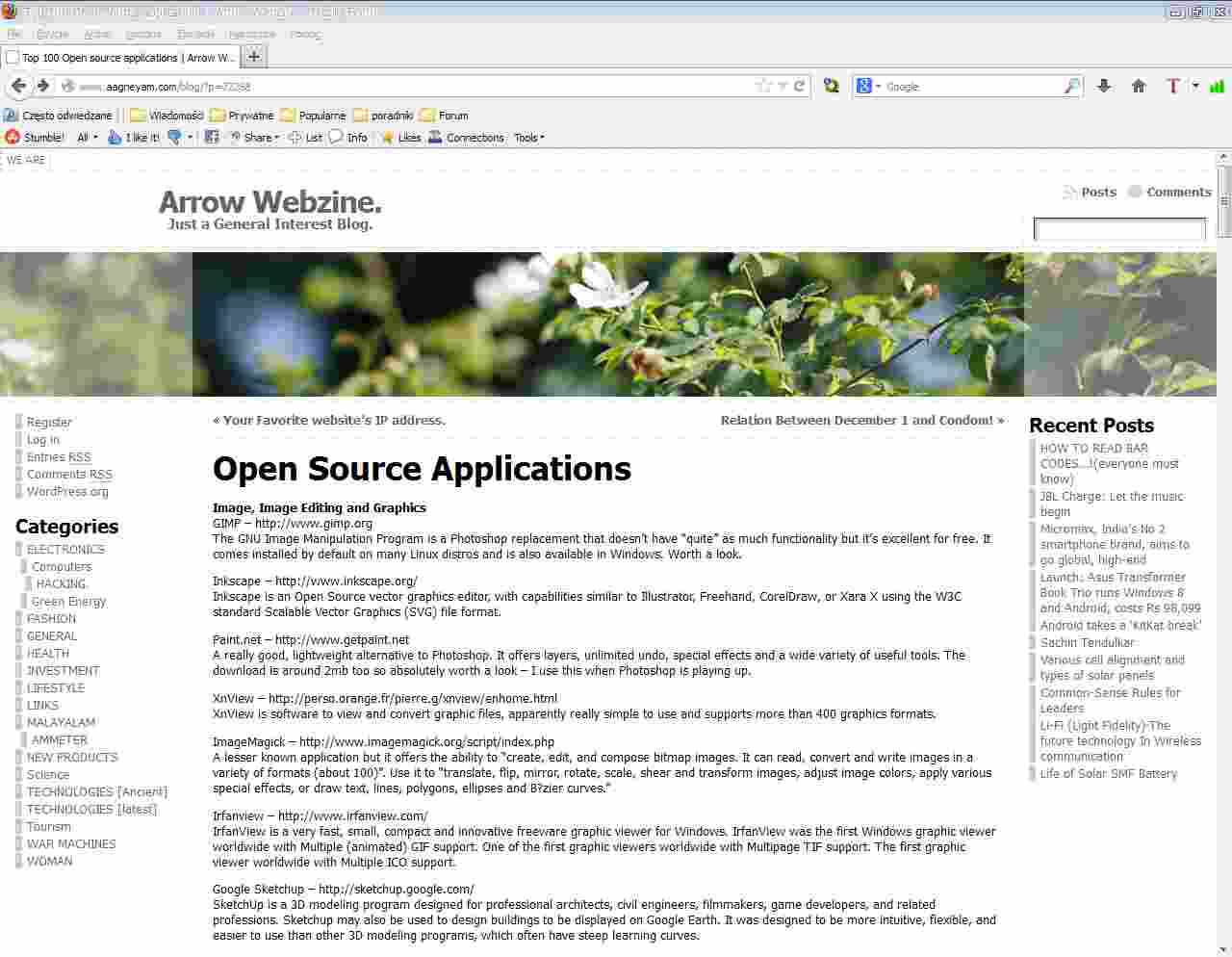This screenshot has width=1232, height=957.
Task: Click the icon left of the search box
Action: pyautogui.click(x=832, y=86)
